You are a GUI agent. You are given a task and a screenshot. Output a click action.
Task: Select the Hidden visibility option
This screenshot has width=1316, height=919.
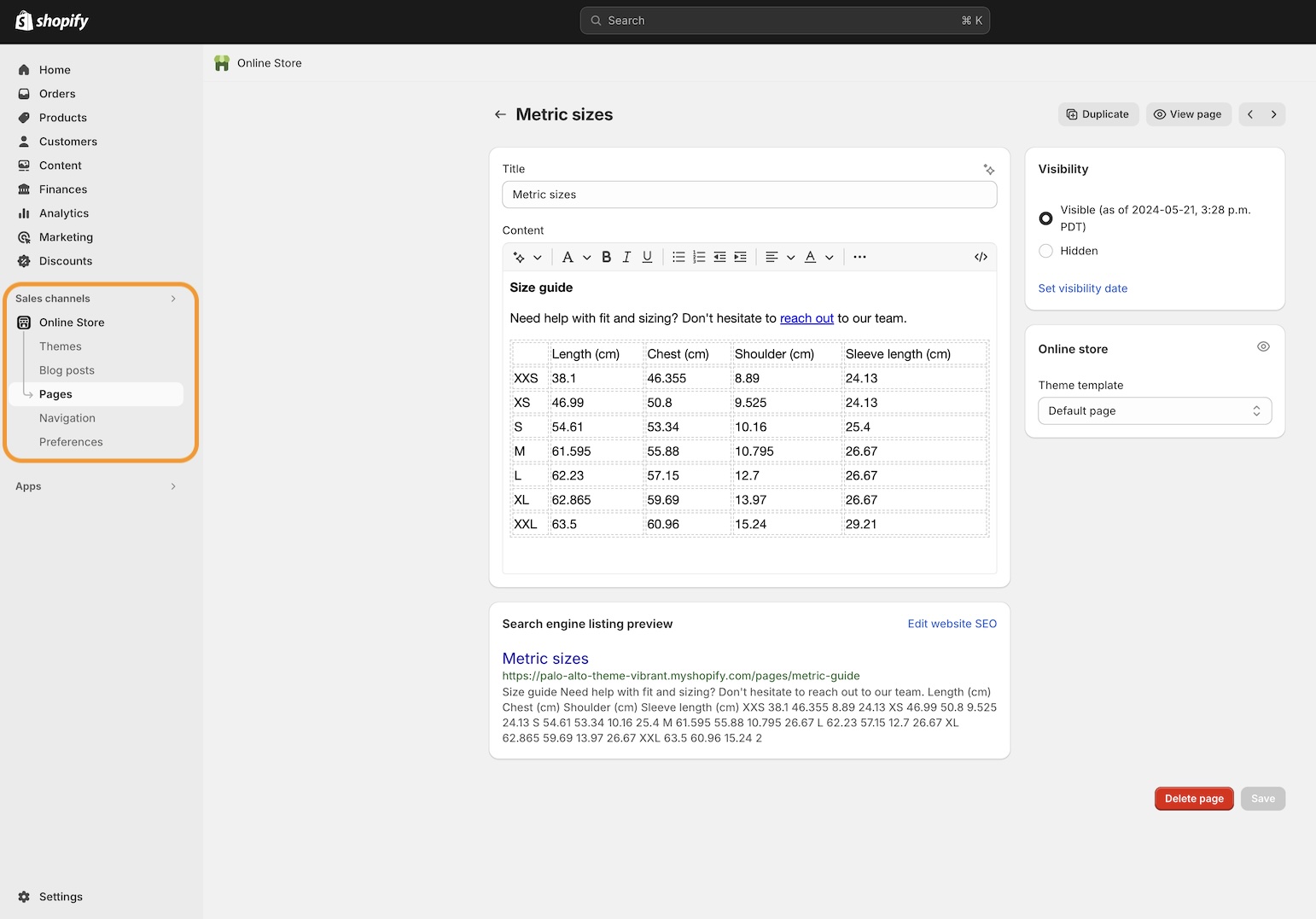1045,251
